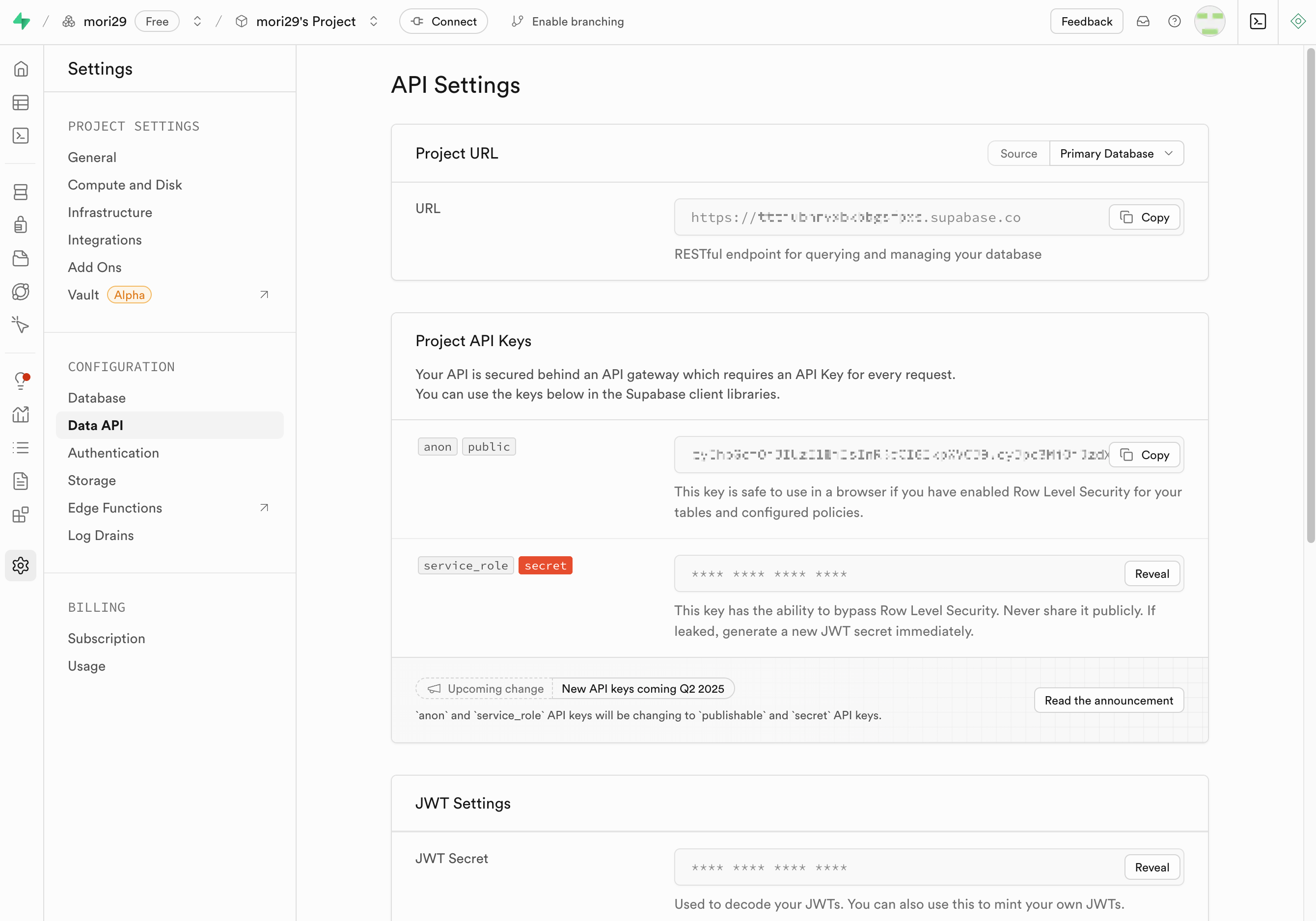This screenshot has height=921, width=1316.
Task: Open the SQL Editor sidebar icon
Action: (21, 136)
